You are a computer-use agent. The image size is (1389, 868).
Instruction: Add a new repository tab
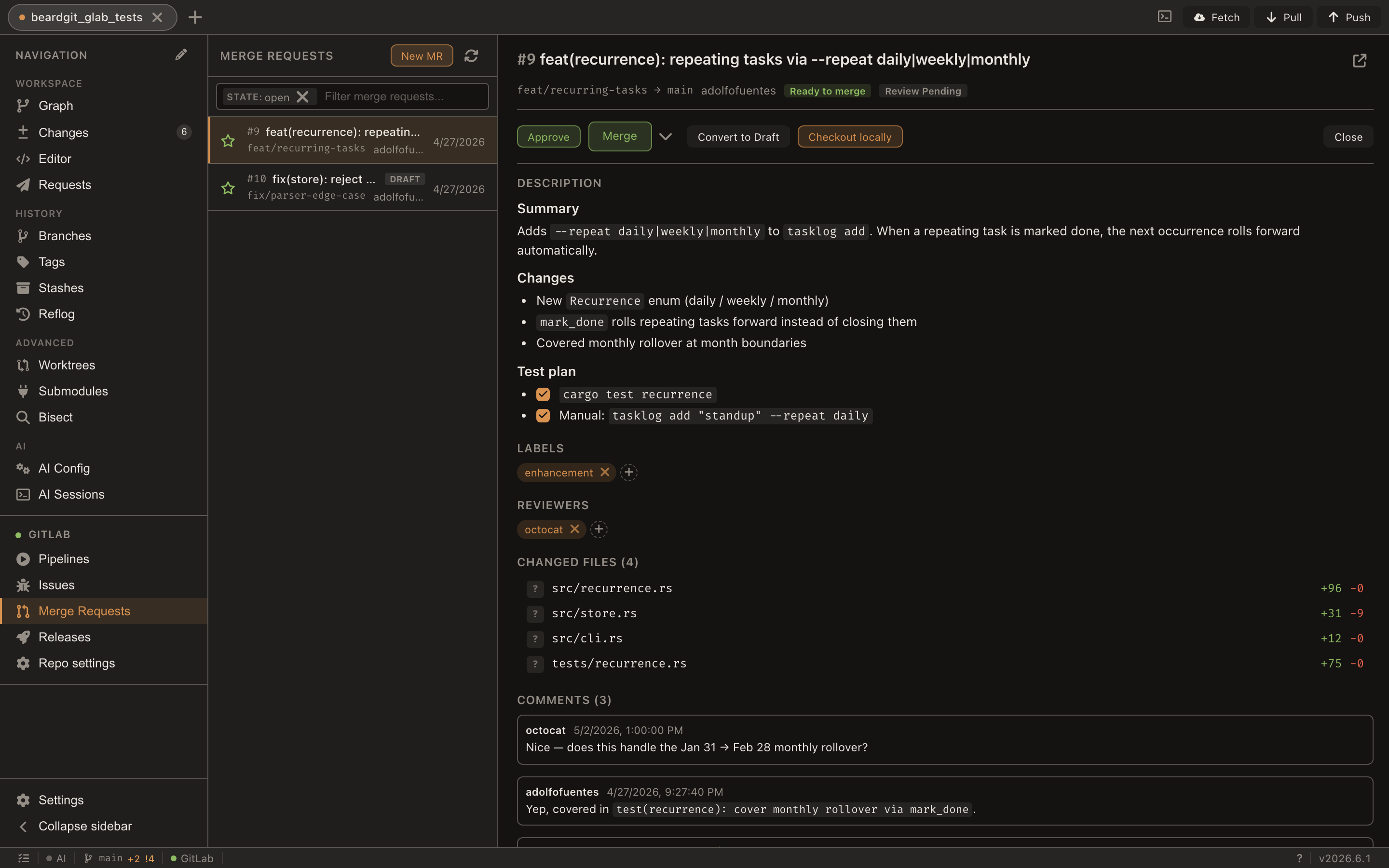195,17
